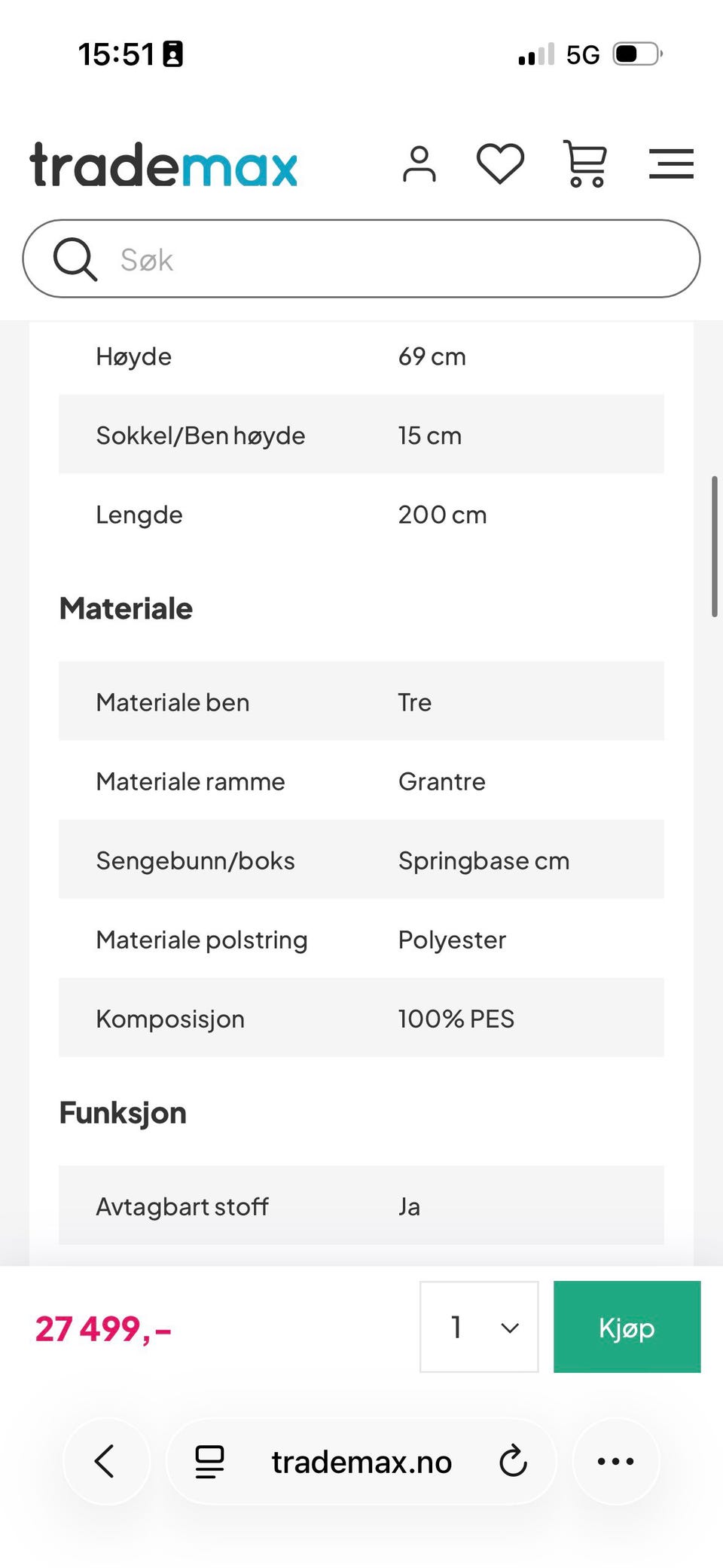Image resolution: width=723 pixels, height=1568 pixels.
Task: Tap the page reload icon
Action: [x=513, y=1460]
